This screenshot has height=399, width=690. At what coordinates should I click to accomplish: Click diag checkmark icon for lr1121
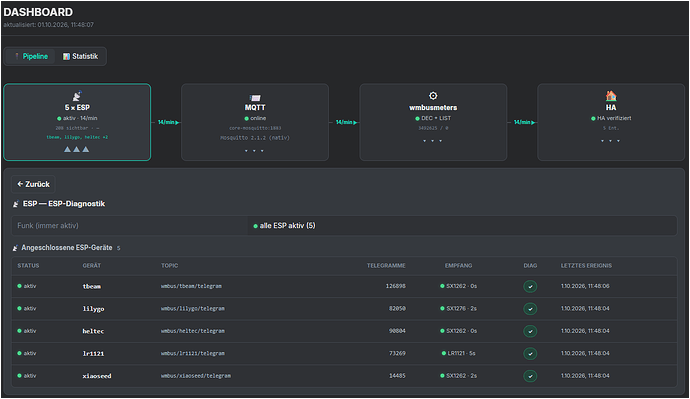pos(530,354)
